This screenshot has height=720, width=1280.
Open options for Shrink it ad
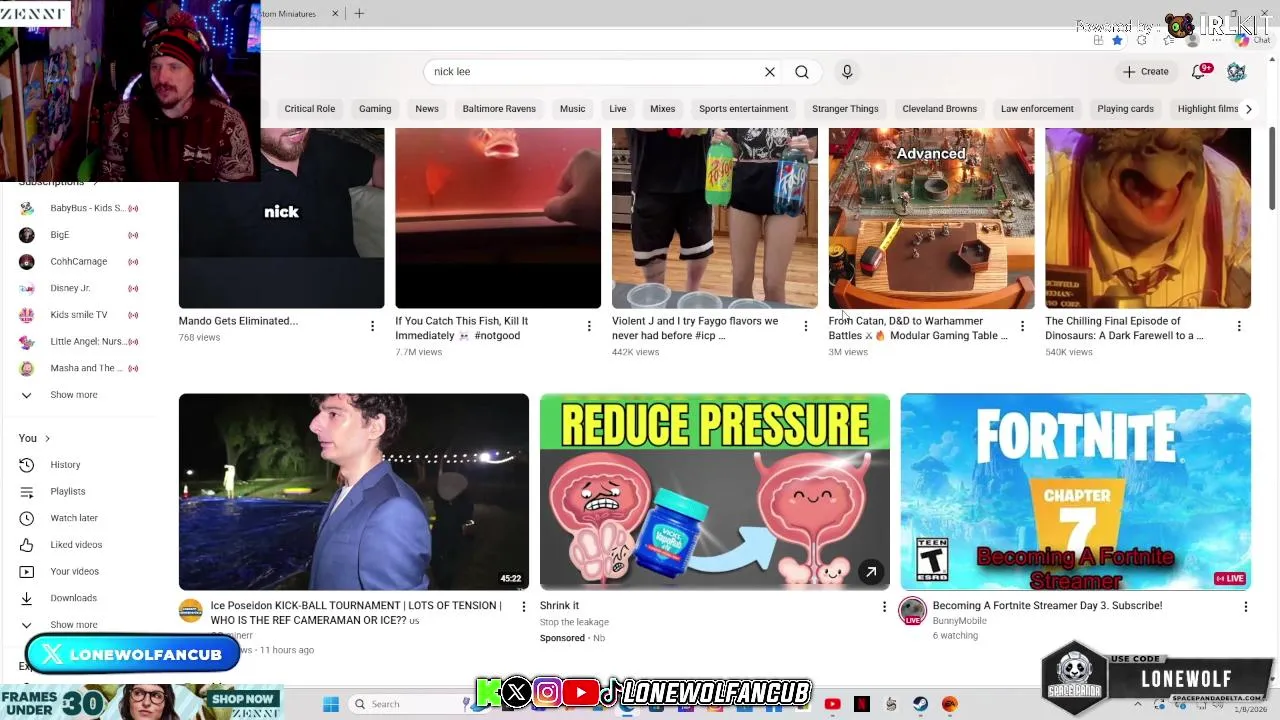click(x=884, y=607)
